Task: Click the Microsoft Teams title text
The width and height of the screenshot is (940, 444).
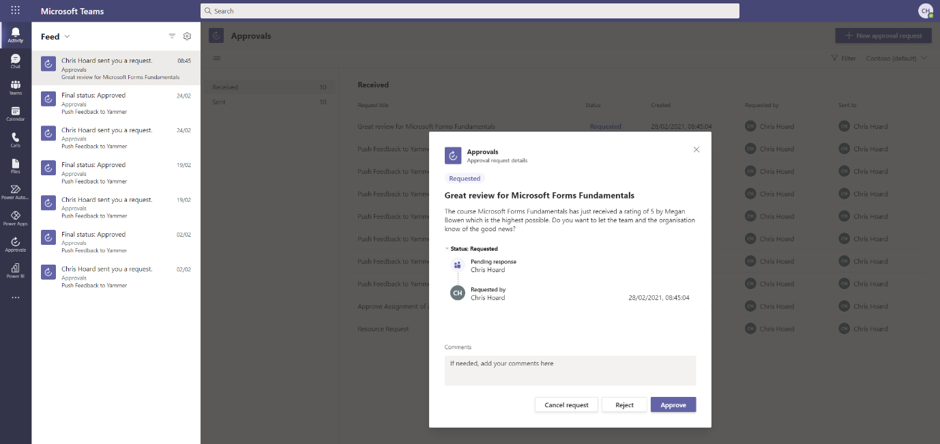Action: 72,11
